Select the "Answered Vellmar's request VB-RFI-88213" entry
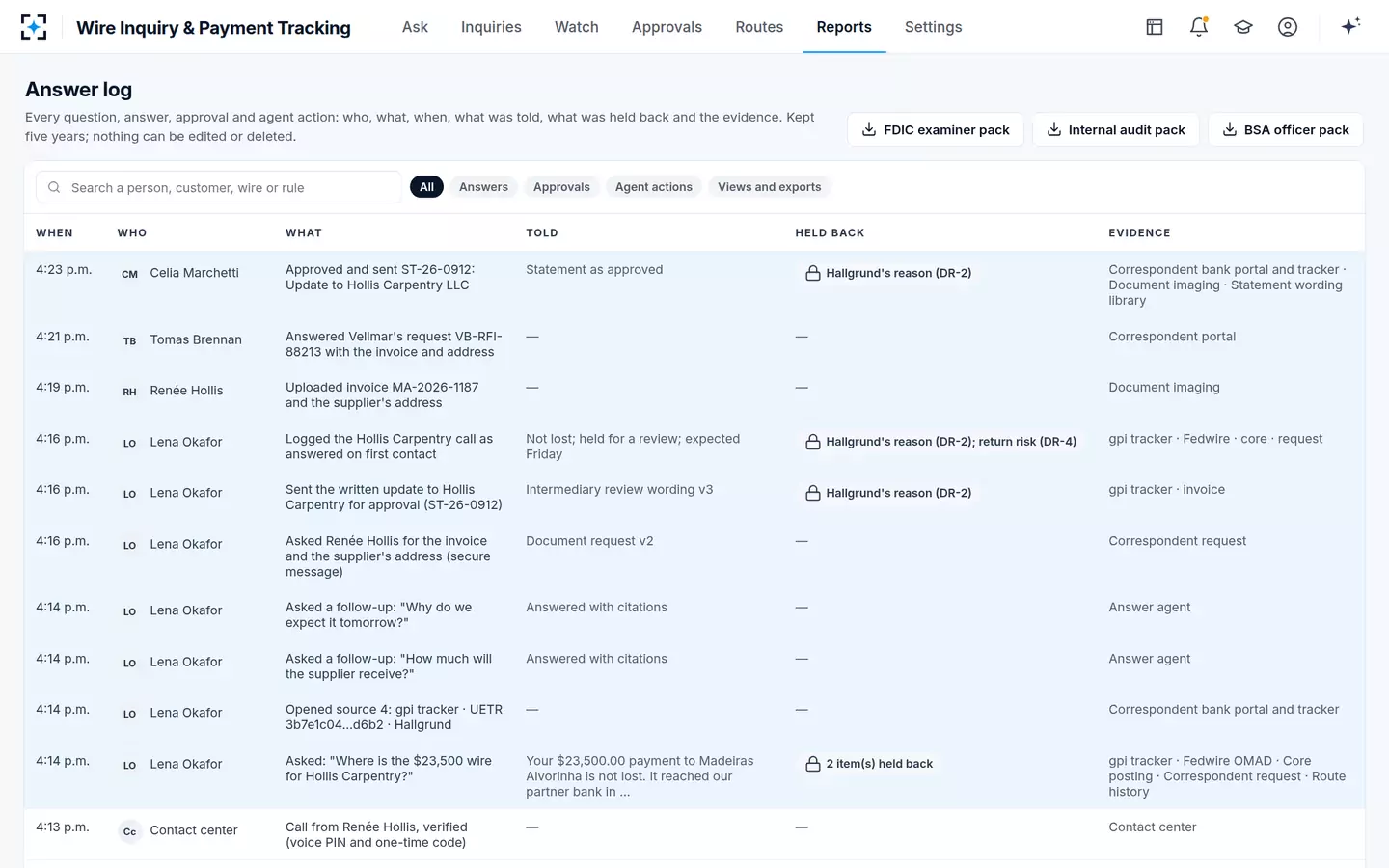Screen dimensions: 1389x868 point(394,344)
